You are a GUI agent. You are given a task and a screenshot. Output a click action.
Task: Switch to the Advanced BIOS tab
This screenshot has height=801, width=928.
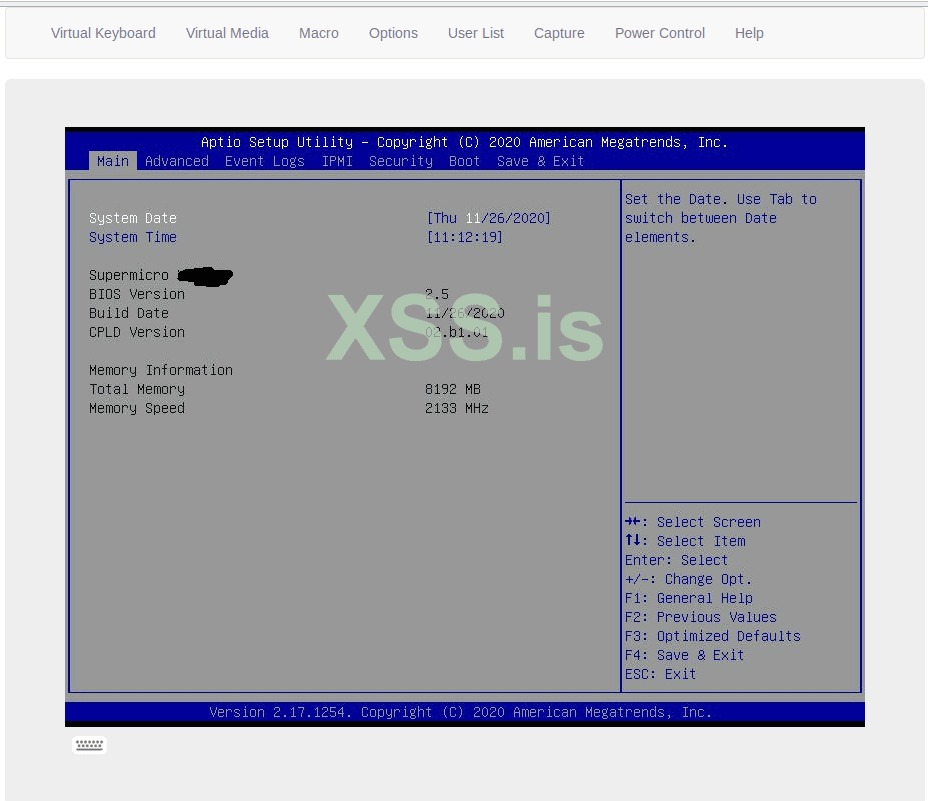coord(177,161)
